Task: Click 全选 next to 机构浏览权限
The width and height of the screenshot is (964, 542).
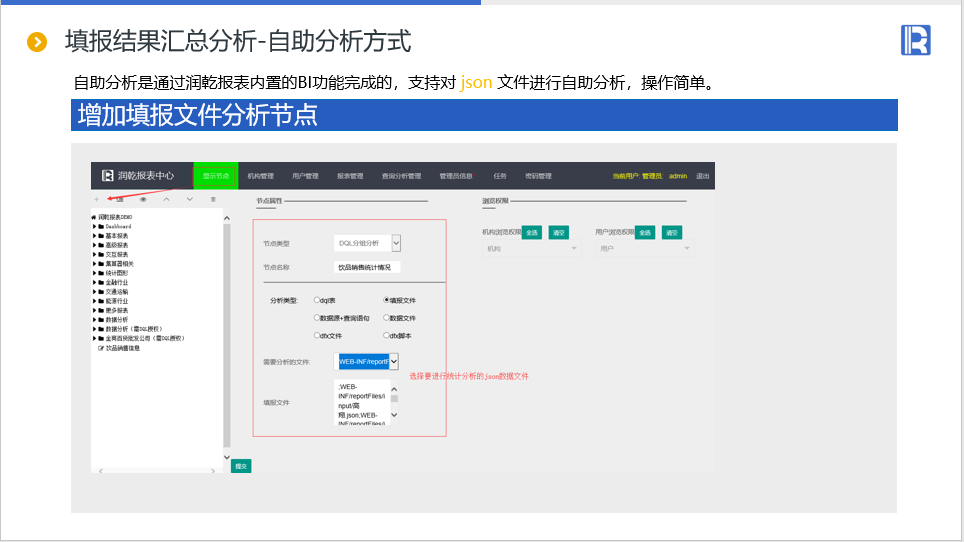Action: (532, 232)
